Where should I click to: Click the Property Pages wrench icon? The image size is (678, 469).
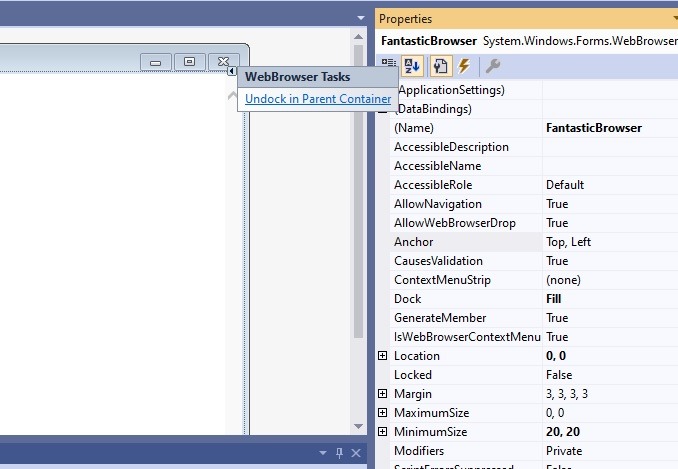493,66
